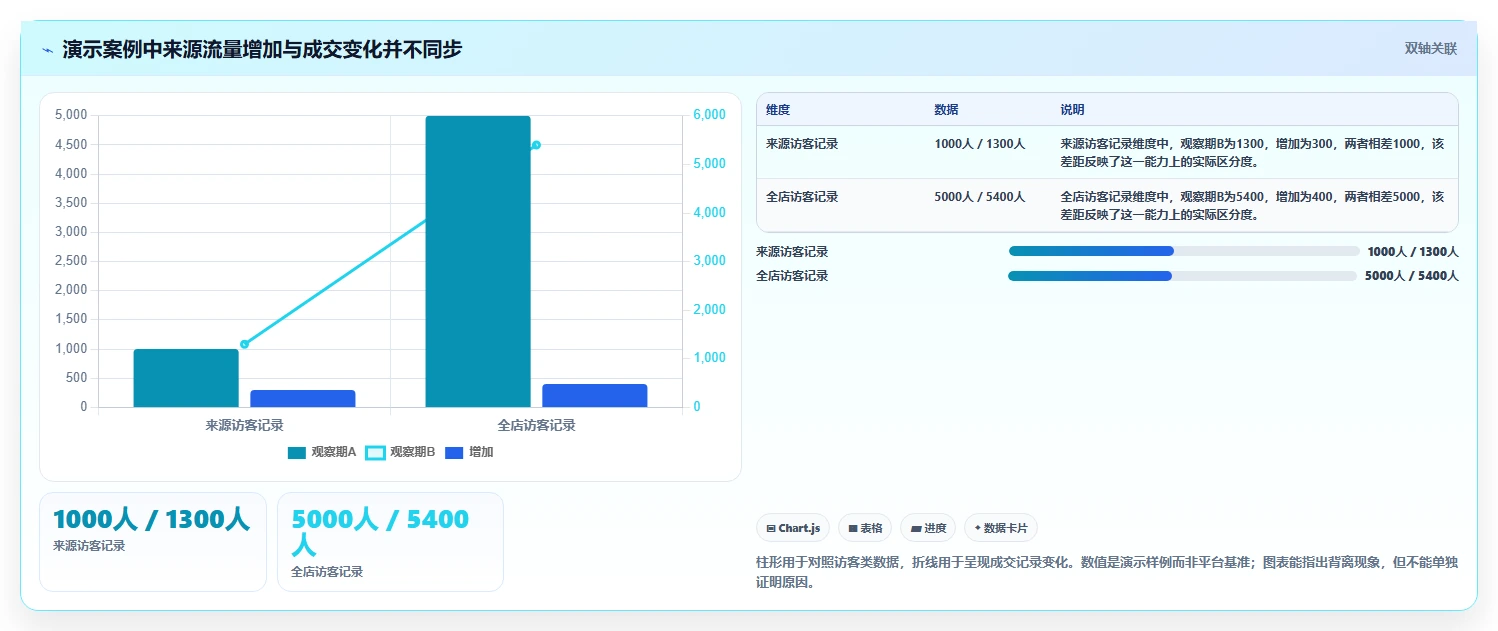Screen dimensions: 1498x631
Task: Click progress value 1000人 / 1300人
Action: coord(1413,252)
